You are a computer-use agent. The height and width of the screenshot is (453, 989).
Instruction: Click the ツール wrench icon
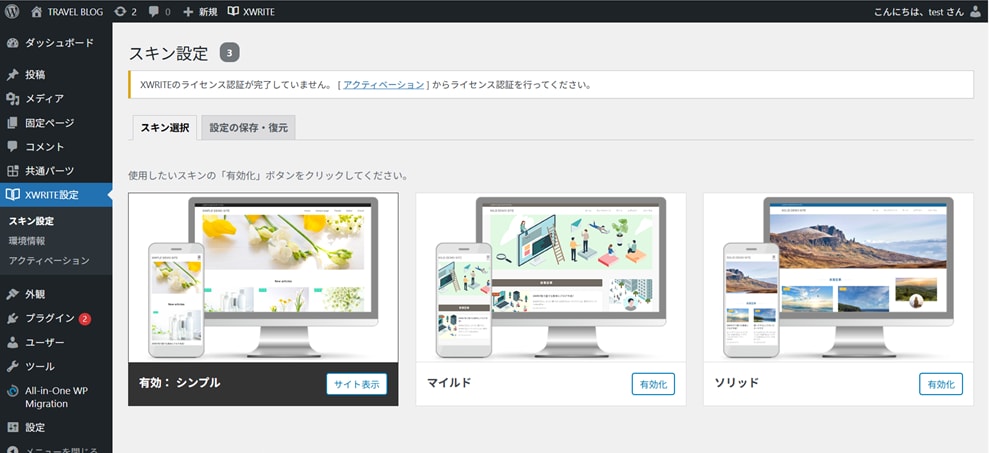tap(13, 367)
